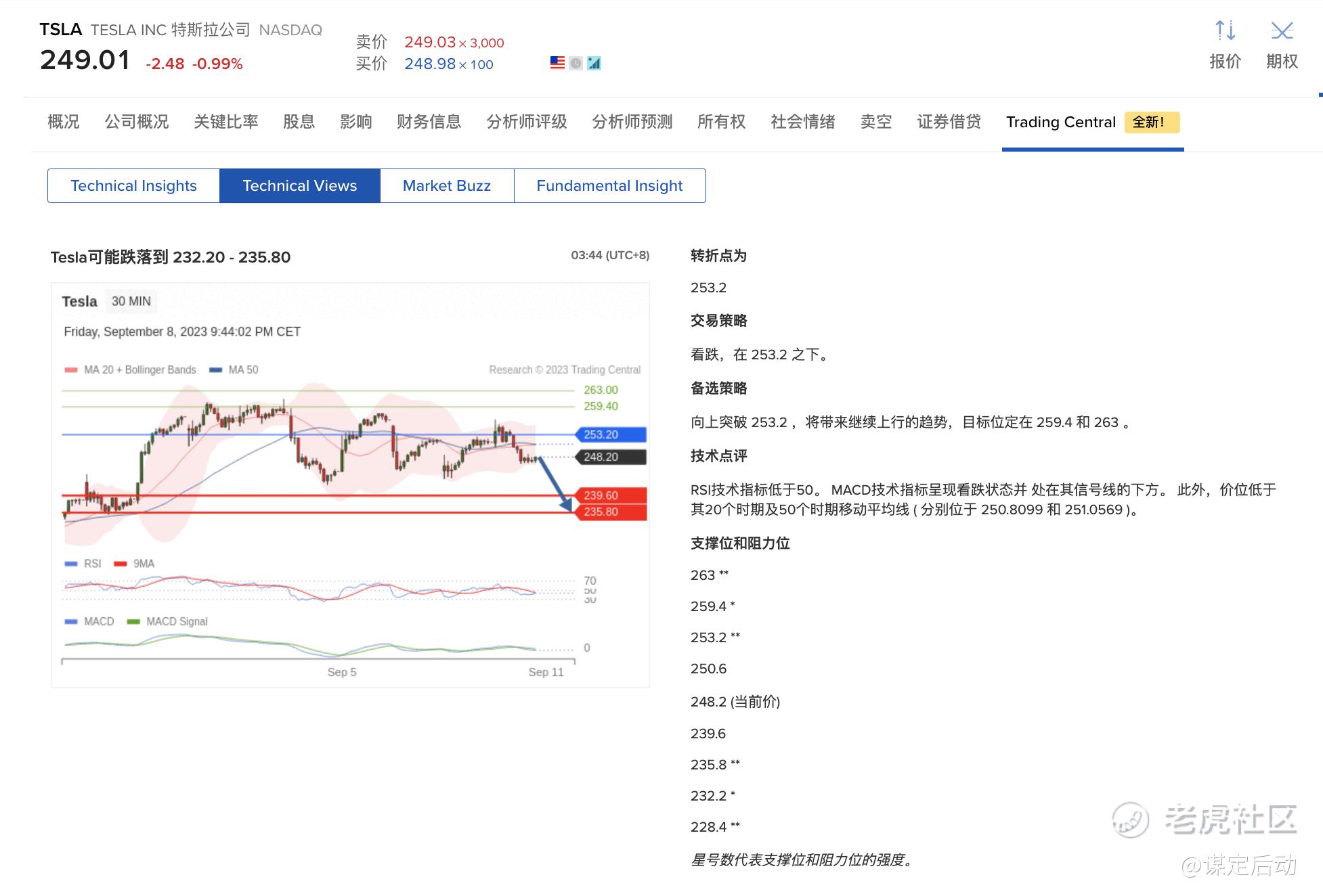This screenshot has width=1323, height=896.
Task: Click the 263 ** resistance level row
Action: pyautogui.click(x=710, y=575)
